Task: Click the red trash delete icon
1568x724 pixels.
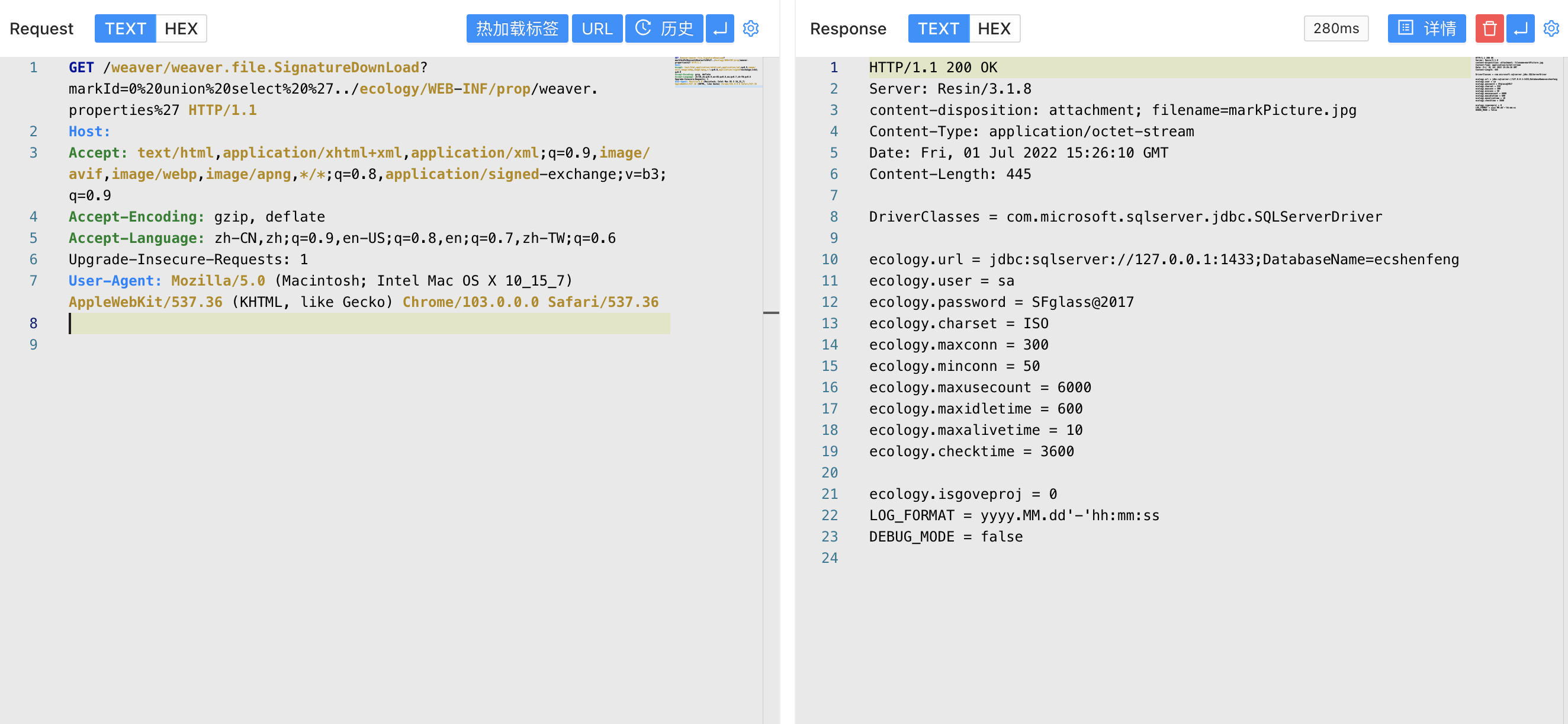Action: (x=1489, y=28)
